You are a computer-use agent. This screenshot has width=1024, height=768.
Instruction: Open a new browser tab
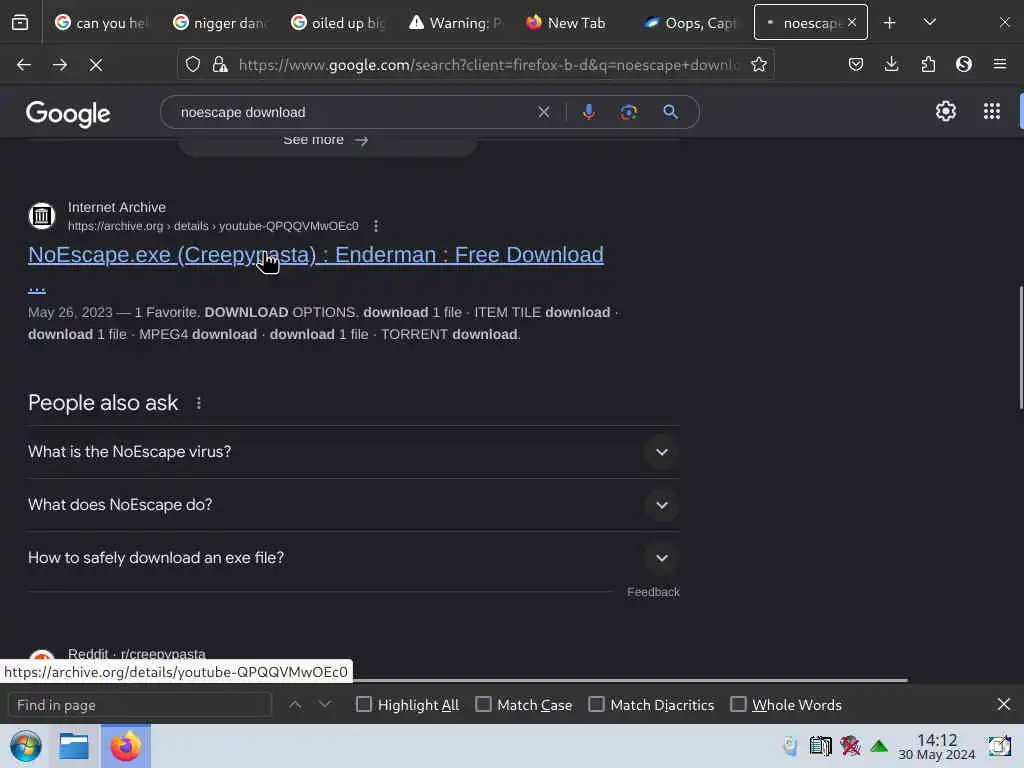[889, 23]
